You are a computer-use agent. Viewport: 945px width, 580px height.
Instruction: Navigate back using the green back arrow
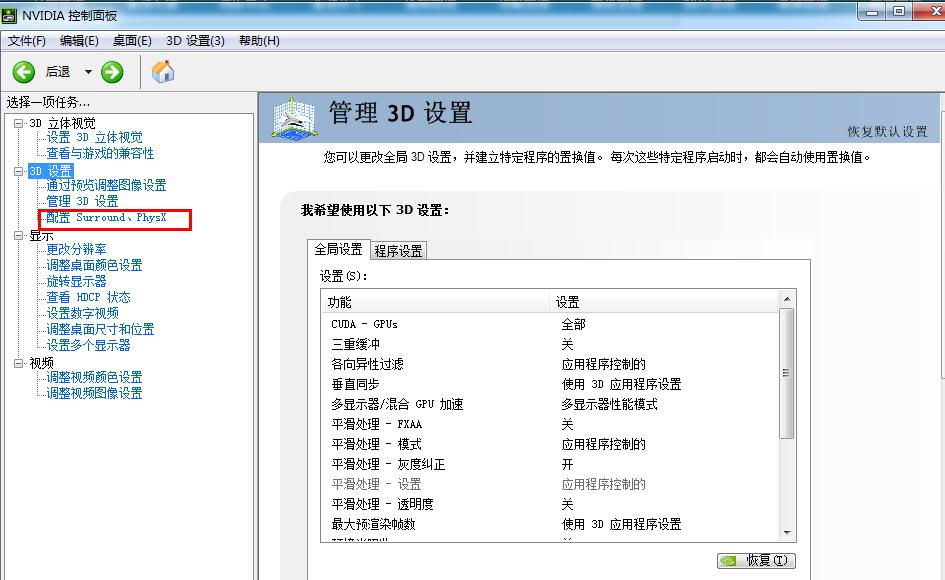pyautogui.click(x=24, y=71)
